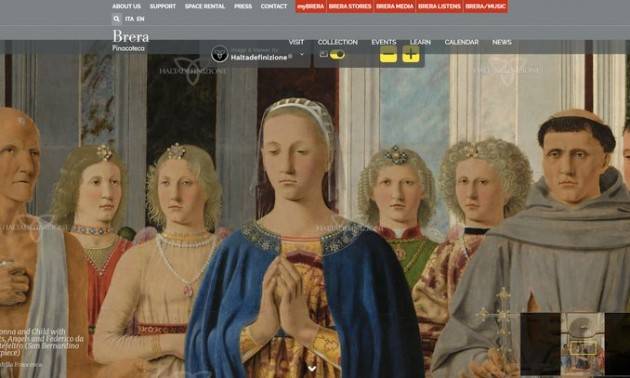Click the small minimap icon beside the toggle
630x378 pixels.
click(x=323, y=54)
